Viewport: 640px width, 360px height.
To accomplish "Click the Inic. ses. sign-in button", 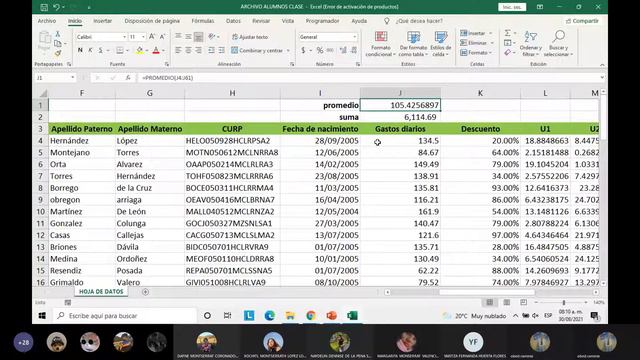I will [512, 7].
